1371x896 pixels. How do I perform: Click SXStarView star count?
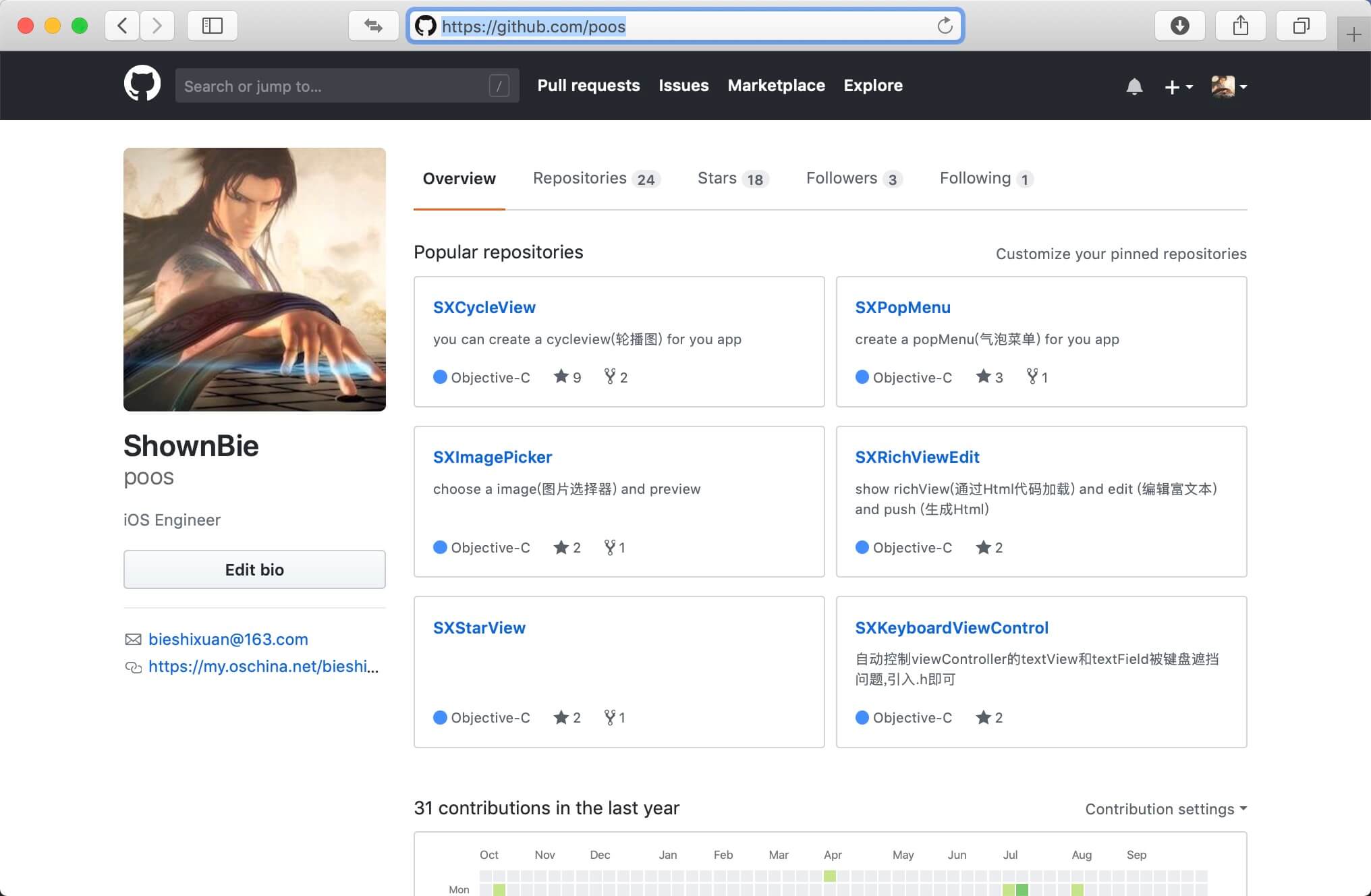coord(567,717)
